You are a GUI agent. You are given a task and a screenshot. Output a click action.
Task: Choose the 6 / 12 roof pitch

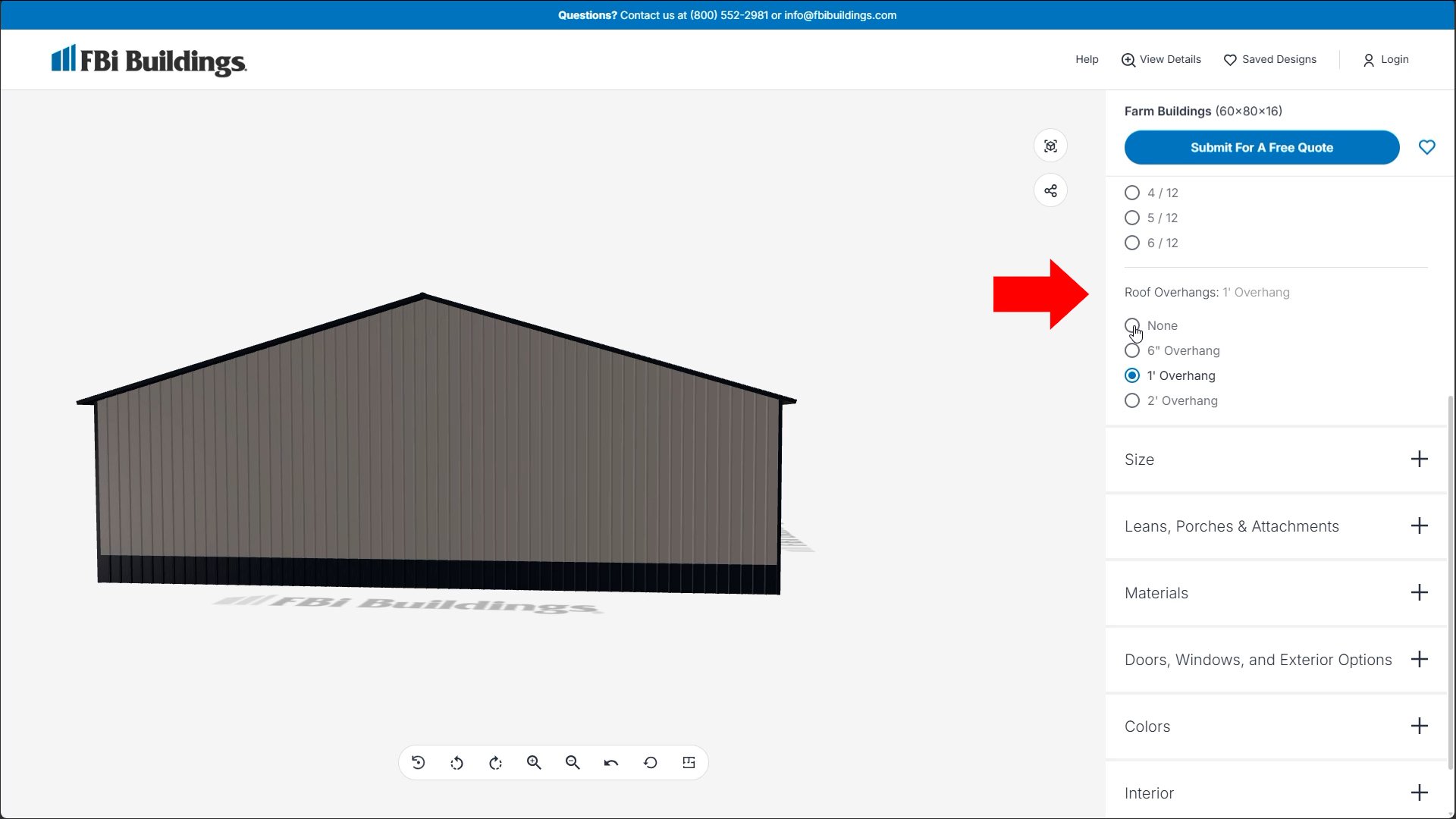click(x=1132, y=243)
